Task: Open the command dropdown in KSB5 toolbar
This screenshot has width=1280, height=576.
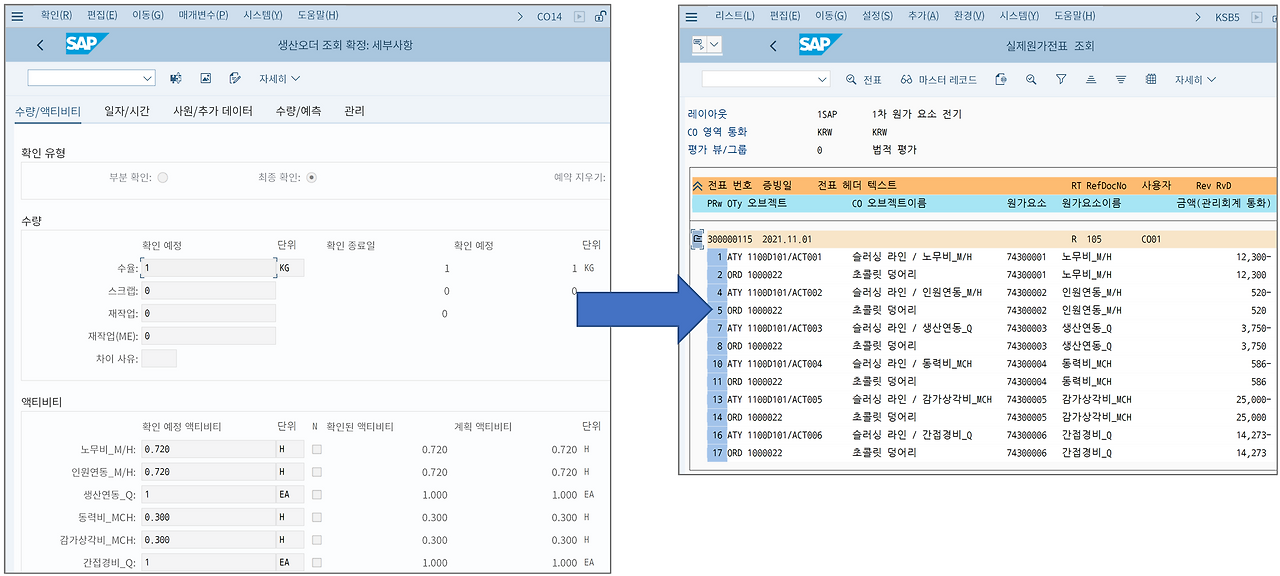Action: coord(823,79)
